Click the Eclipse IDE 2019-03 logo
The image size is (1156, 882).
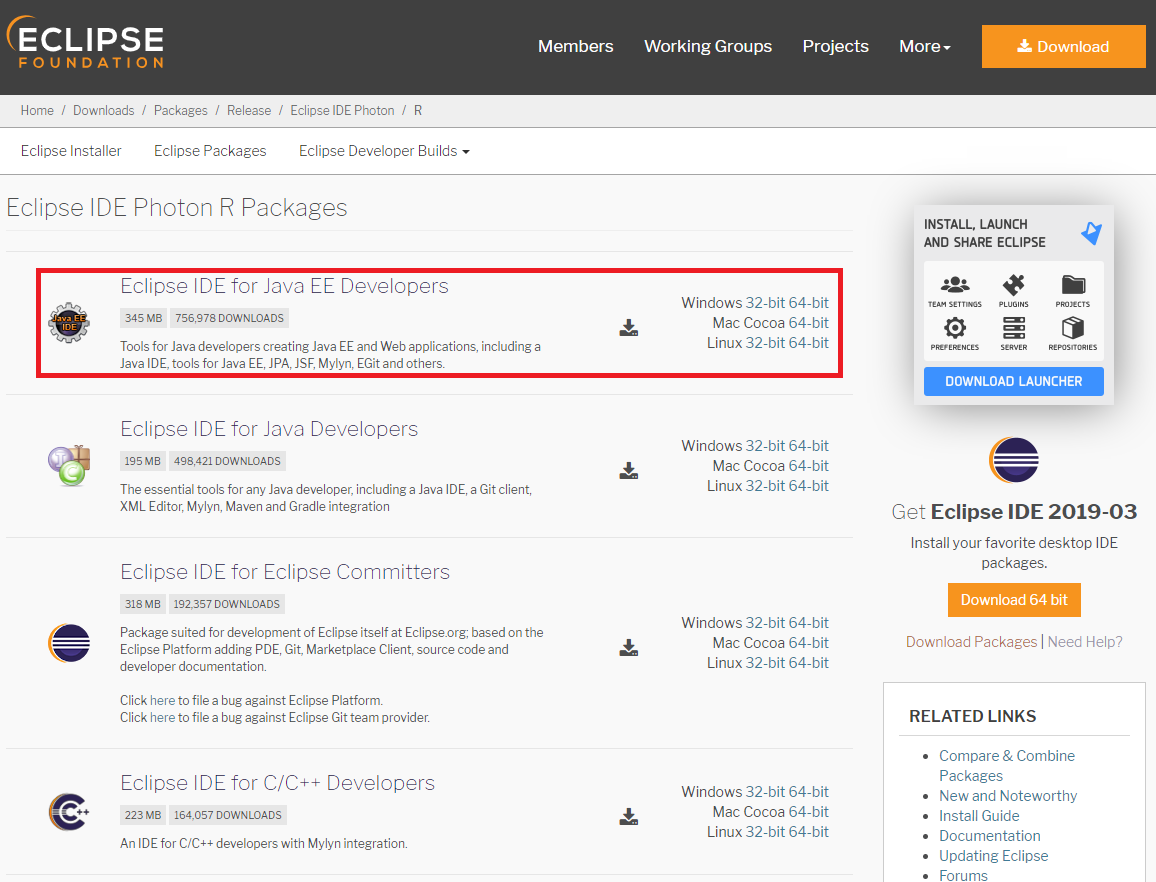(1014, 459)
